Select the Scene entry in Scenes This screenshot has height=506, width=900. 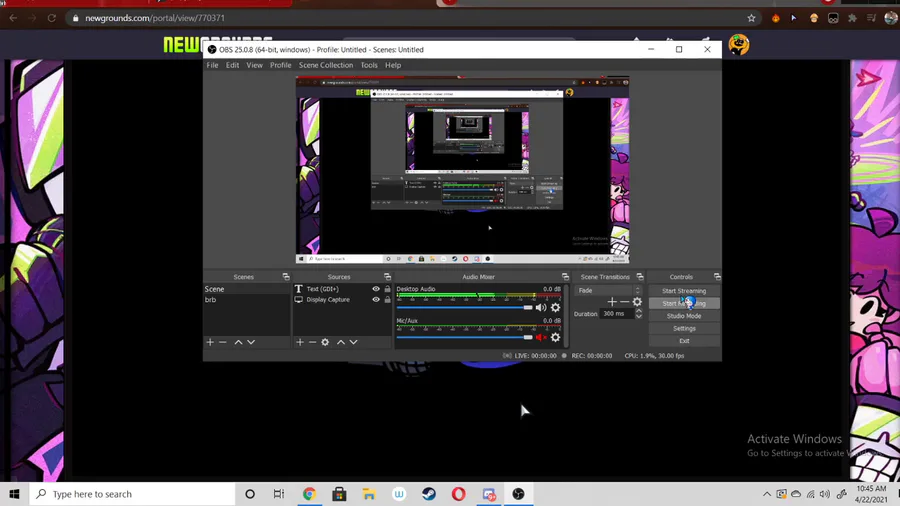pyautogui.click(x=247, y=289)
